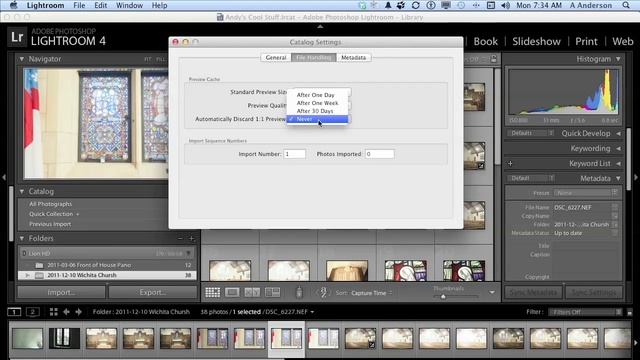
Task: Click Sync Metadata button
Action: [533, 292]
